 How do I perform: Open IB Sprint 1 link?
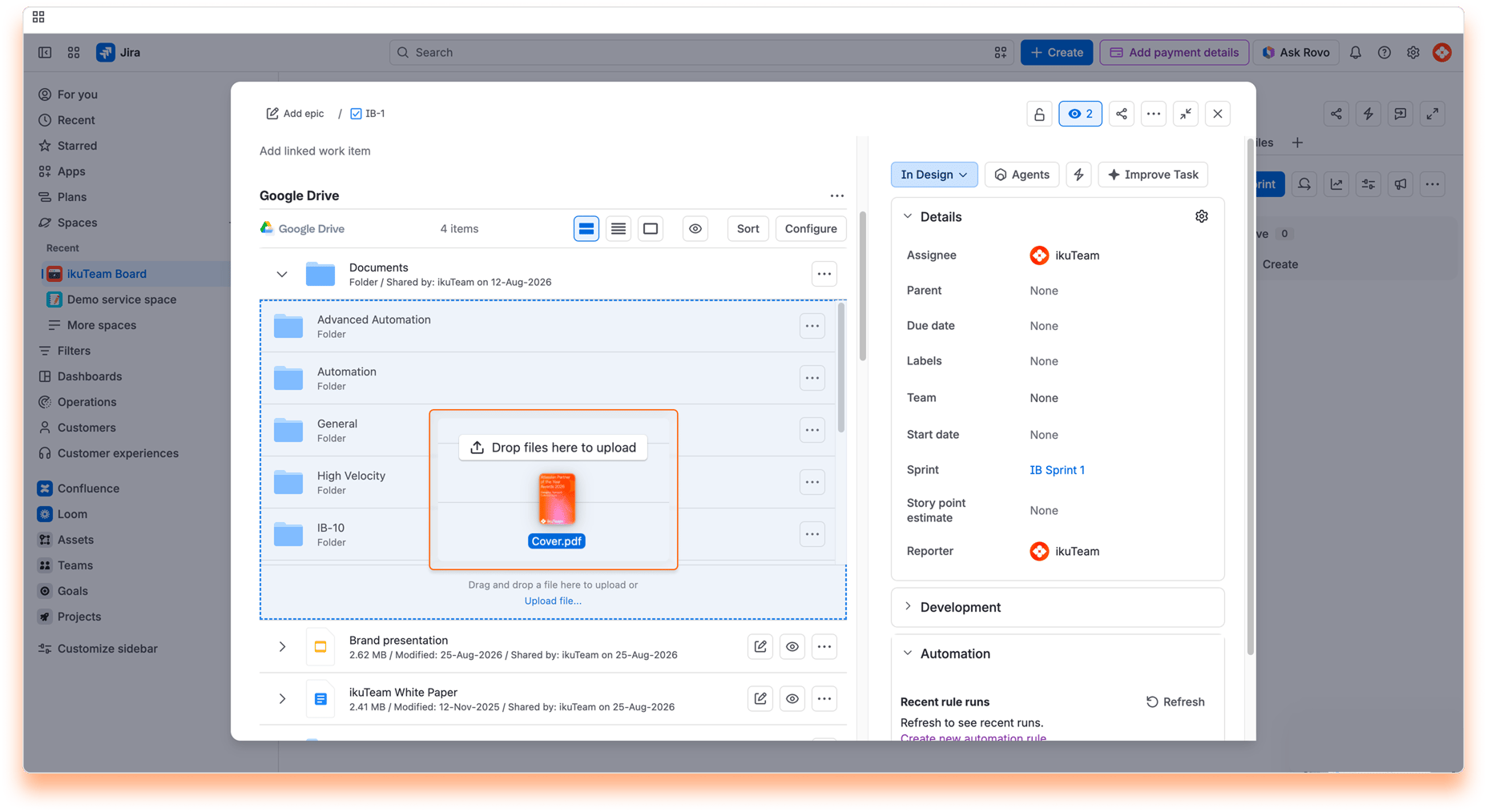1057,470
